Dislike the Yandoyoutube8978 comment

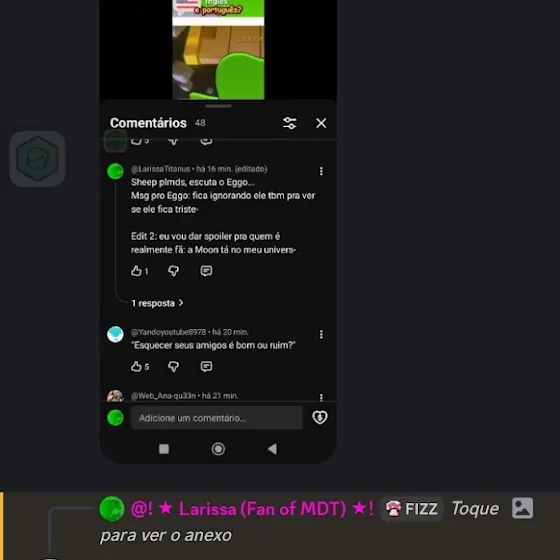[x=173, y=366]
